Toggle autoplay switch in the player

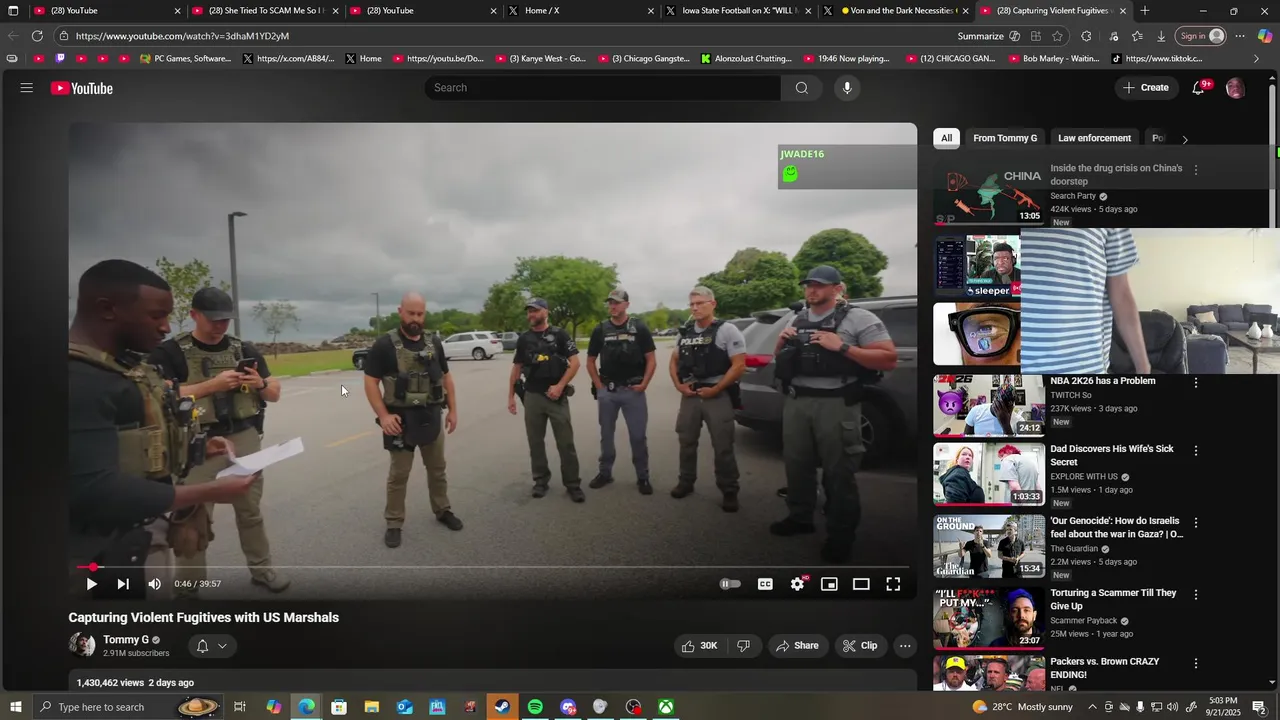coord(731,584)
